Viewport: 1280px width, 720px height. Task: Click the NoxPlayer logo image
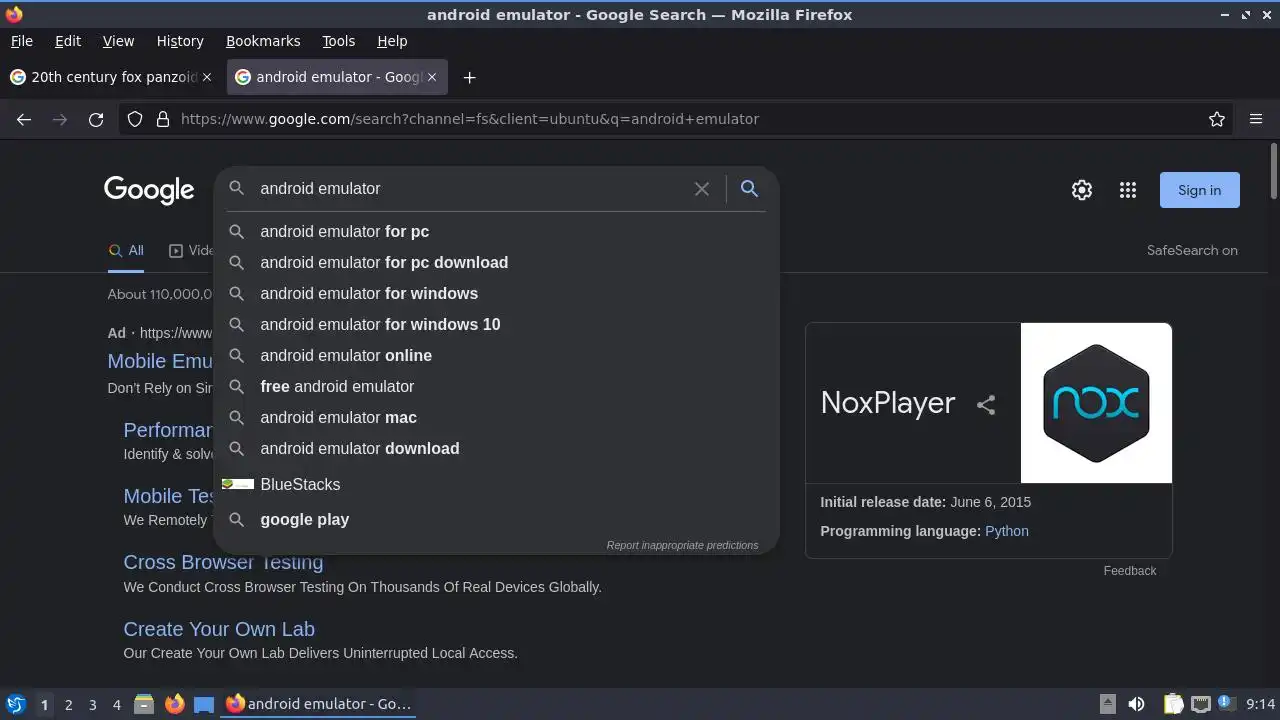[x=1096, y=403]
